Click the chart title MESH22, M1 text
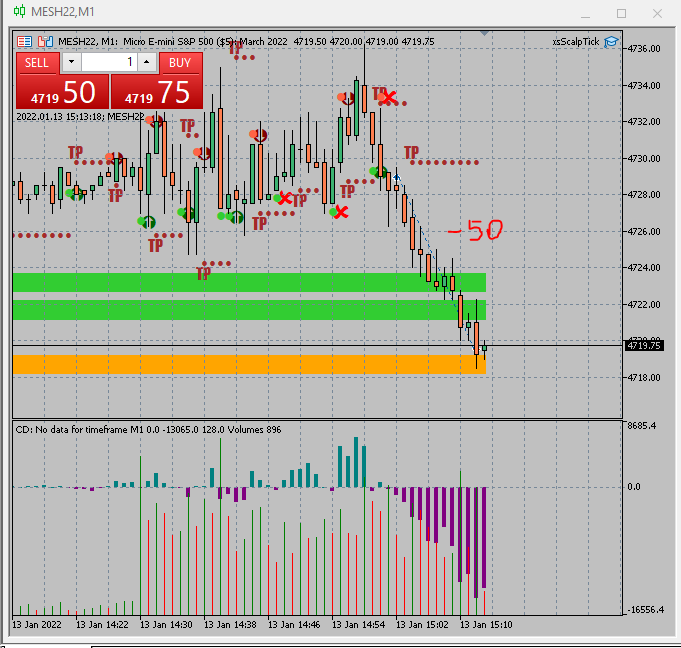 pos(88,42)
